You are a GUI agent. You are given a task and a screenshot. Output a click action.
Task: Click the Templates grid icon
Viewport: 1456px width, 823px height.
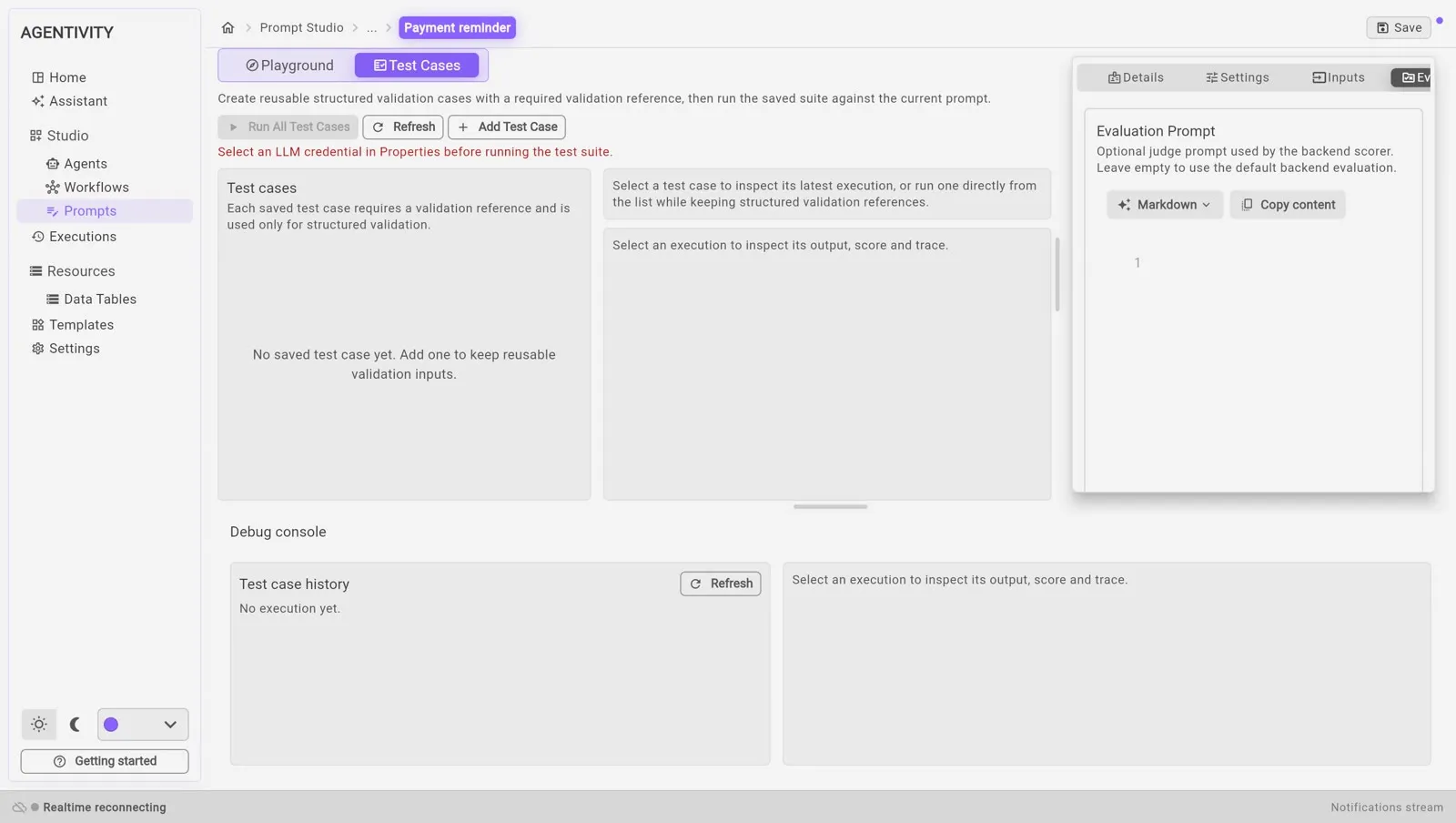[37, 325]
